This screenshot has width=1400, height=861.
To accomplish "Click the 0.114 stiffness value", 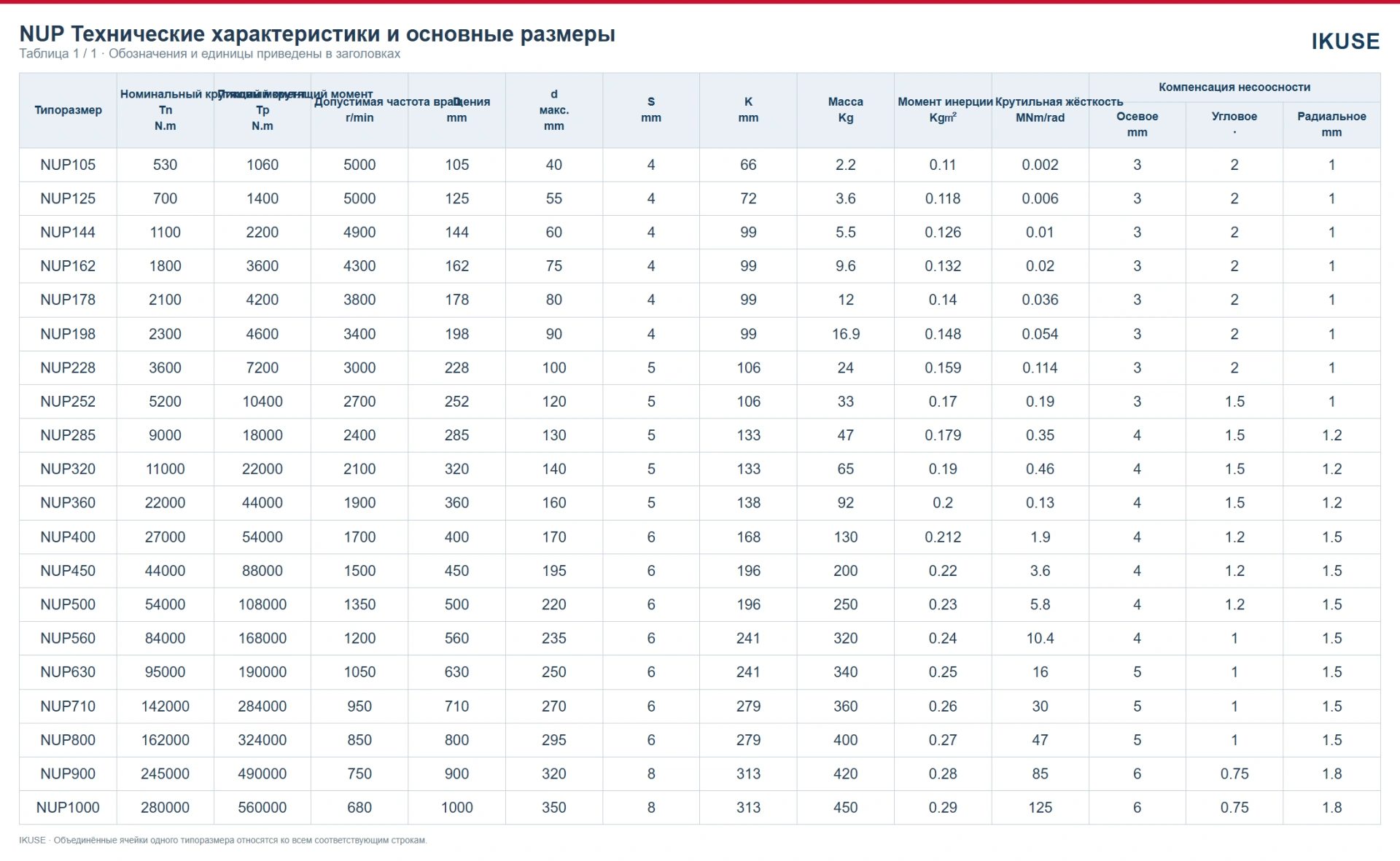I will [x=1040, y=367].
